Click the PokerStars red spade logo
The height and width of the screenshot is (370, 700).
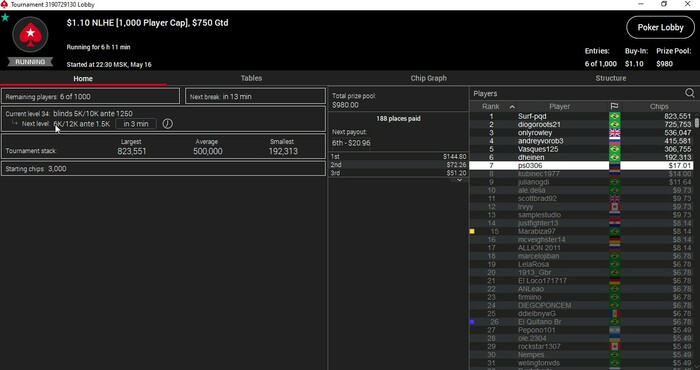[x=30, y=35]
